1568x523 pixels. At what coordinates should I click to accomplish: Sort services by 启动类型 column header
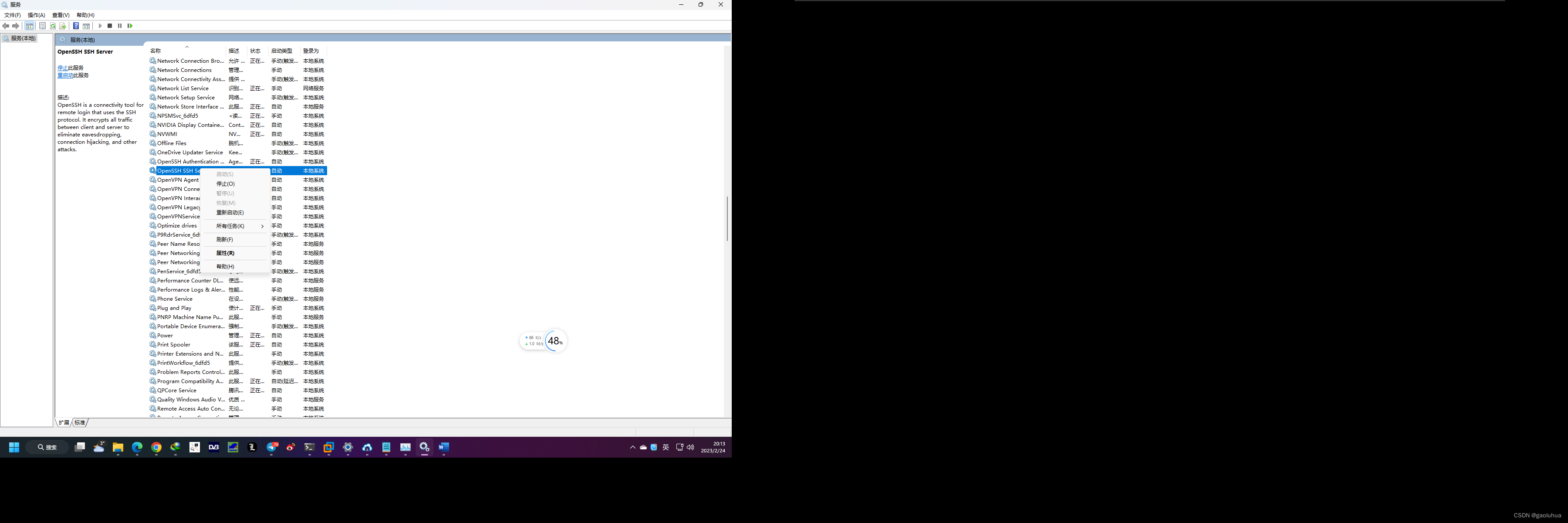pyautogui.click(x=282, y=51)
